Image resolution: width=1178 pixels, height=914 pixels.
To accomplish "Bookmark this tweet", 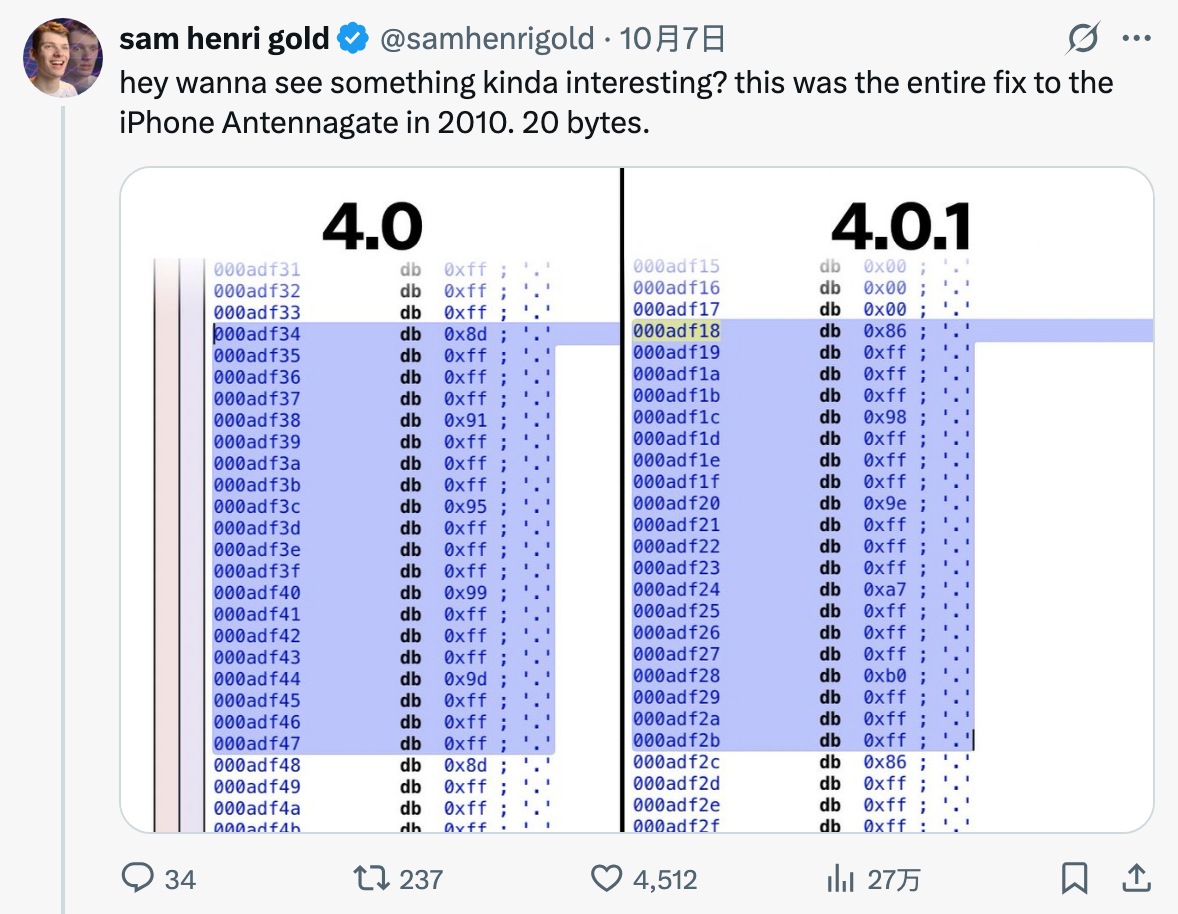I will [x=1074, y=879].
